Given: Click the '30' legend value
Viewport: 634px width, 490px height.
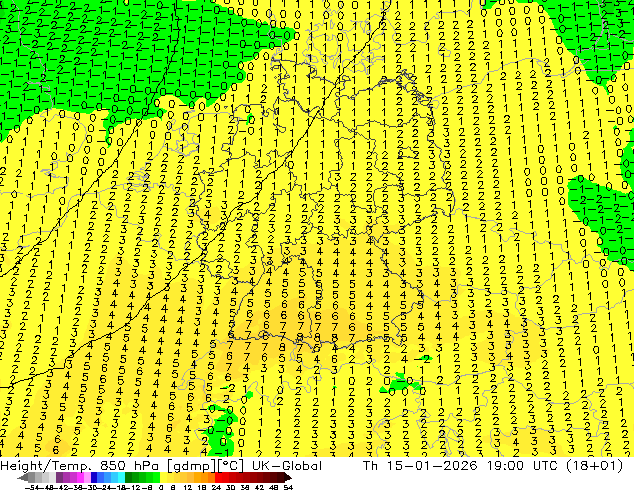Looking at the screenshot, I should click(x=230, y=487).
